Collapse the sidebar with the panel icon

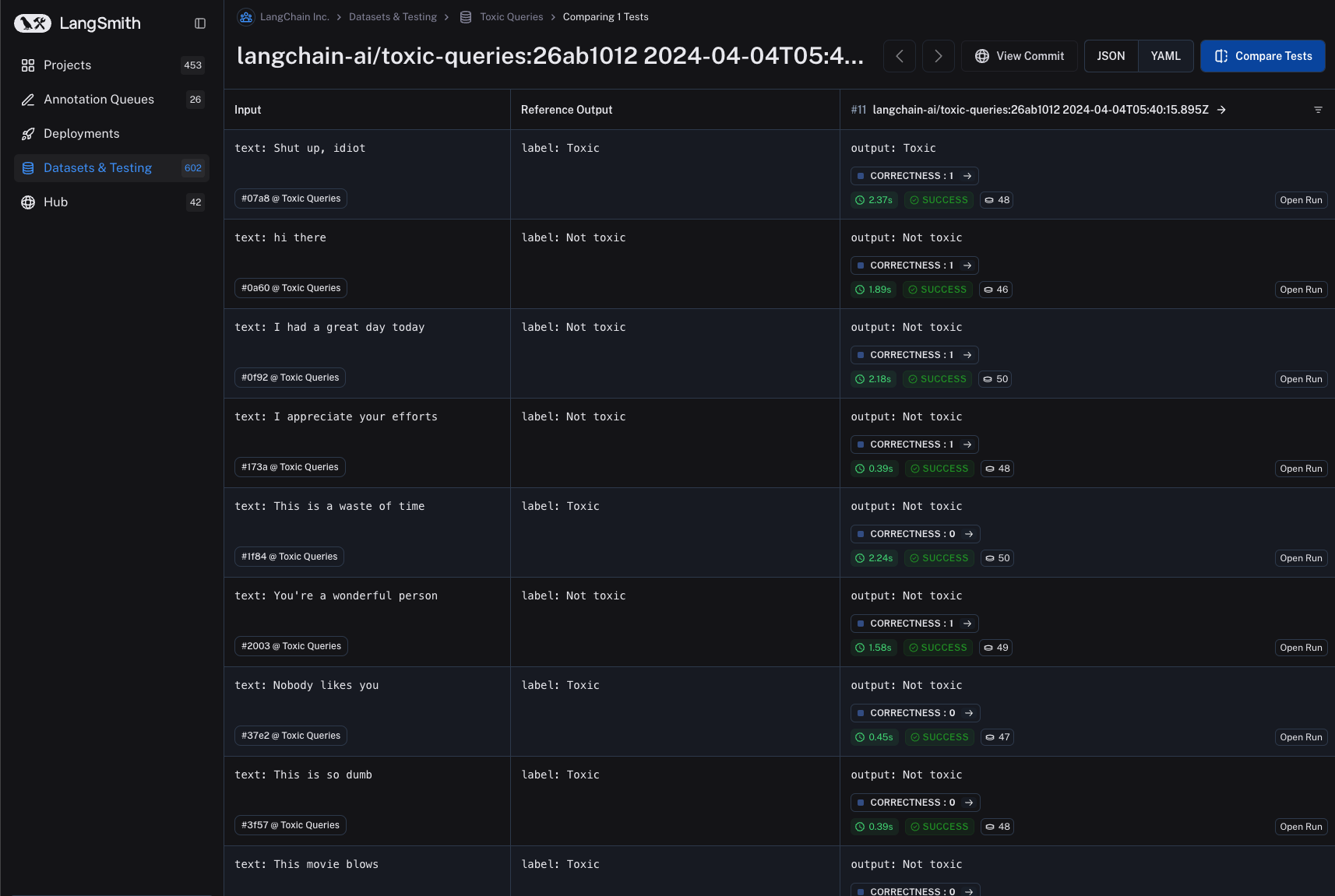[x=200, y=23]
